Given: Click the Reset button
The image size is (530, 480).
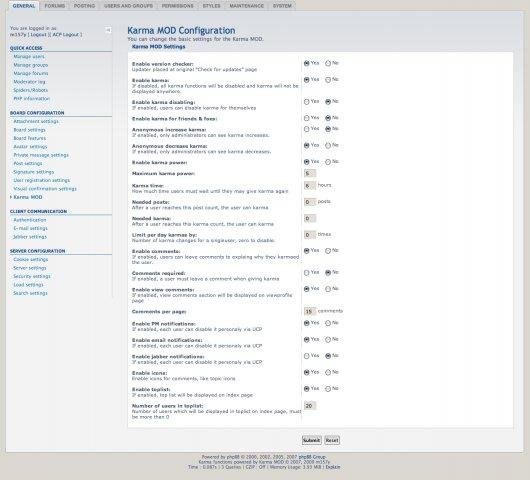Looking at the screenshot, I should point(332,440).
